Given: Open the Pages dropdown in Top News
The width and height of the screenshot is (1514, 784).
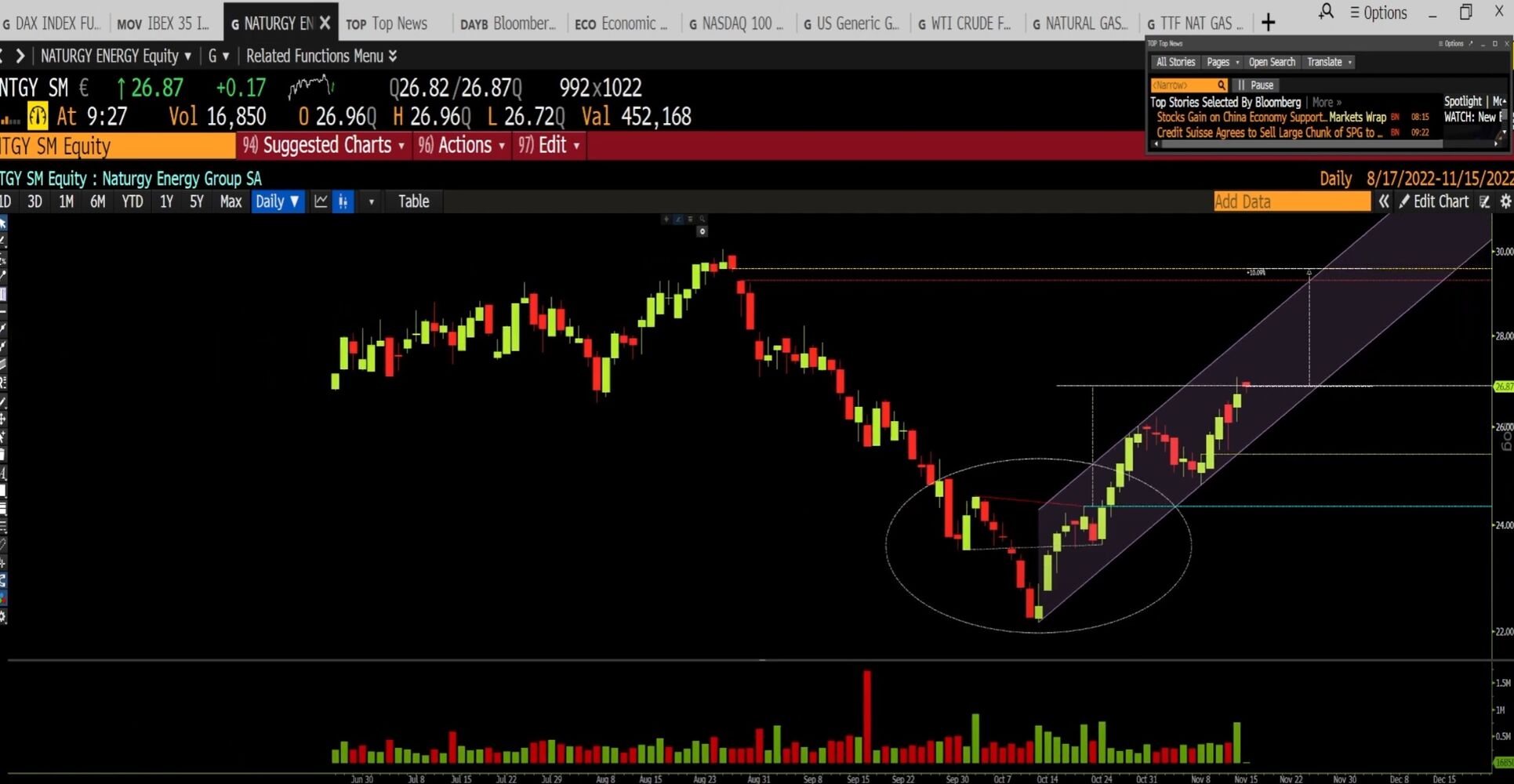Looking at the screenshot, I should click(x=1222, y=62).
